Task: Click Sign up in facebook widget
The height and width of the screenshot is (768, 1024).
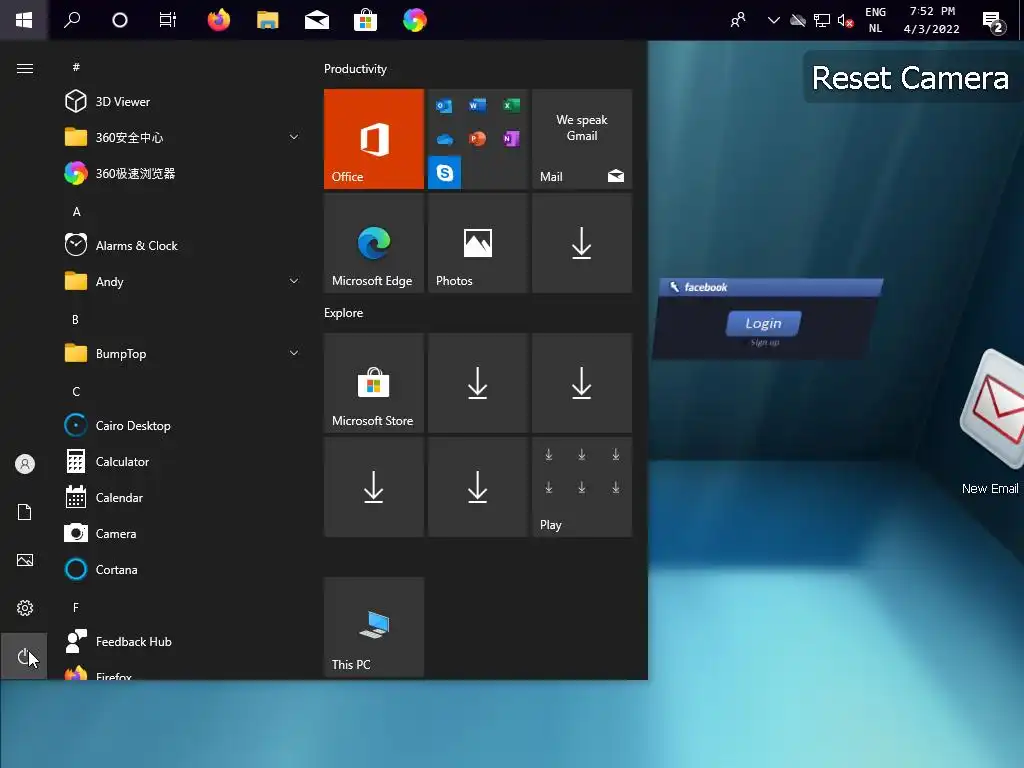Action: [765, 343]
